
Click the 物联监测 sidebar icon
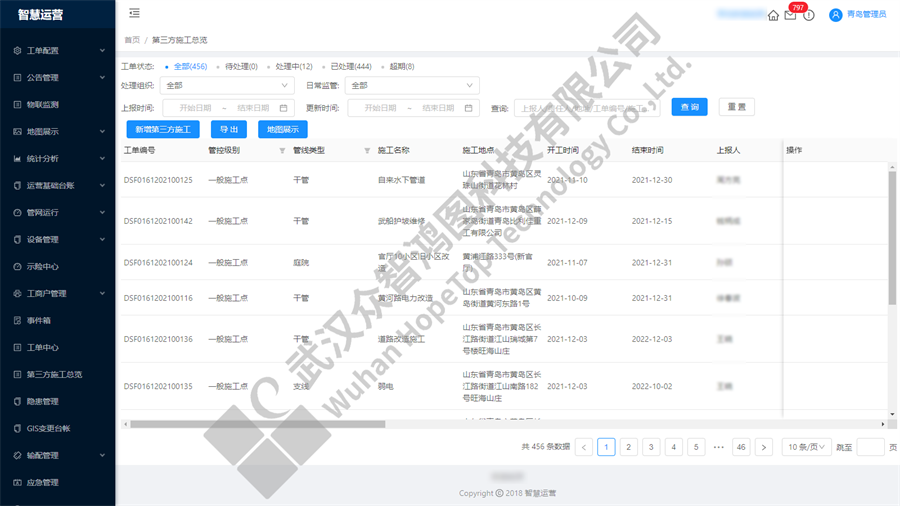pos(17,104)
